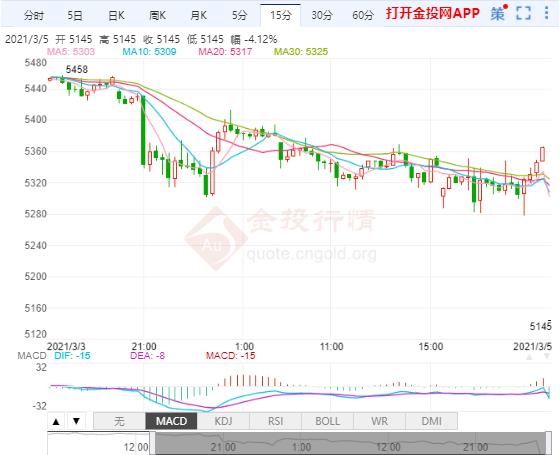
Task: Click the down triangle indicator button
Action: click(x=76, y=421)
